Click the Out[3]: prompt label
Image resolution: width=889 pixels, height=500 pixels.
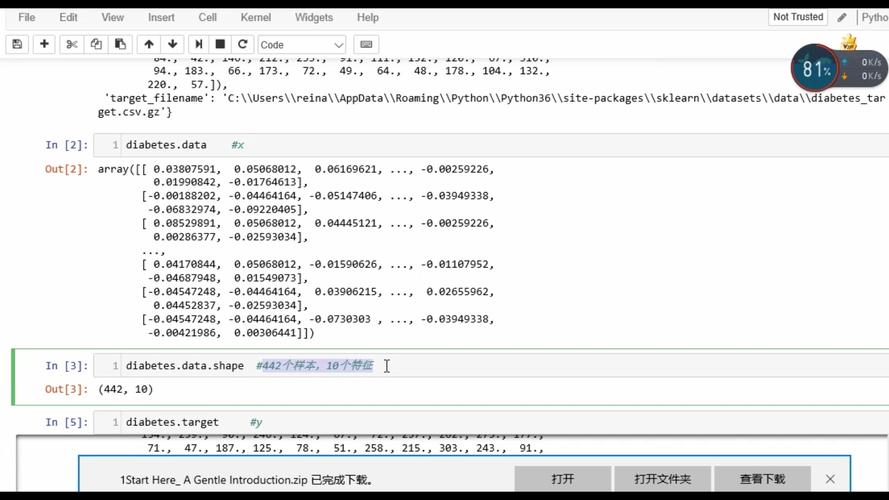click(x=66, y=389)
